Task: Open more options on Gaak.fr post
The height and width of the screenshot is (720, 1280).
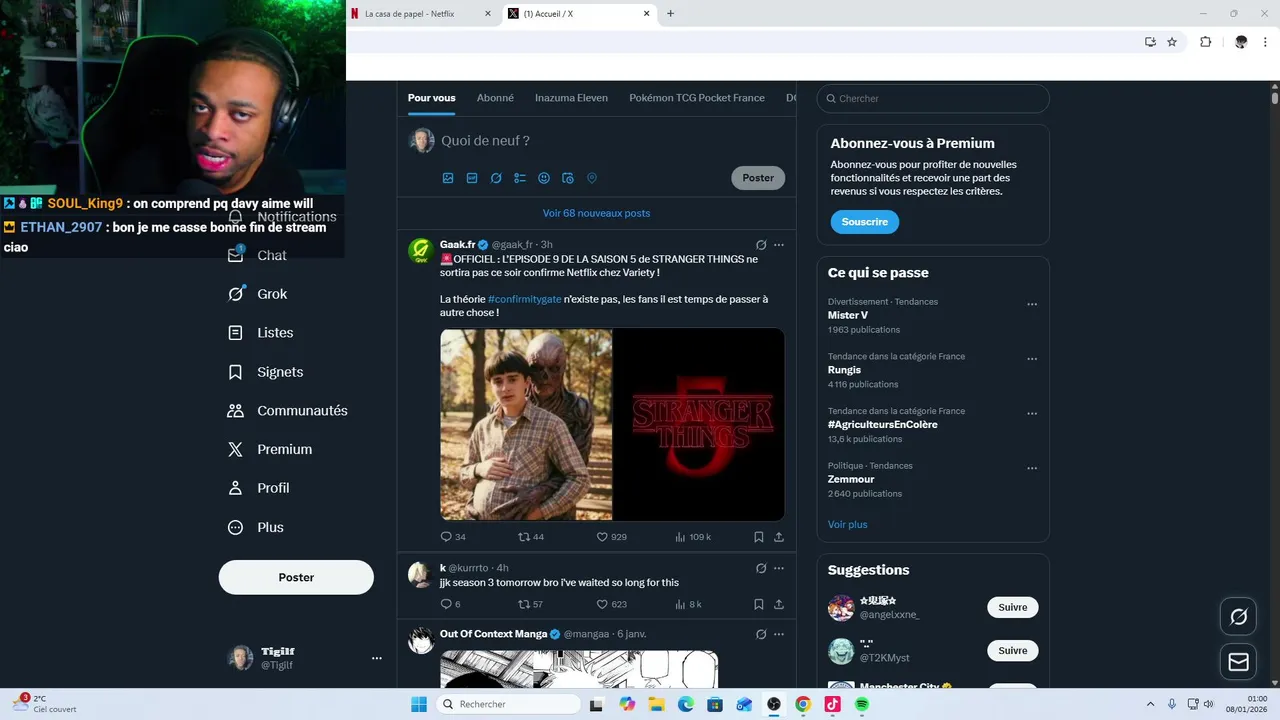Action: click(x=779, y=245)
